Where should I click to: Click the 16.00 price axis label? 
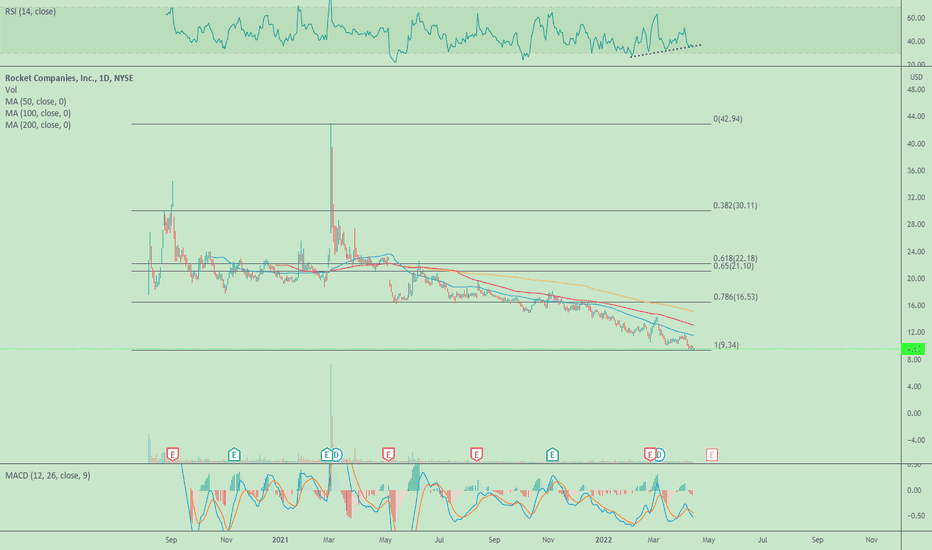tap(916, 306)
